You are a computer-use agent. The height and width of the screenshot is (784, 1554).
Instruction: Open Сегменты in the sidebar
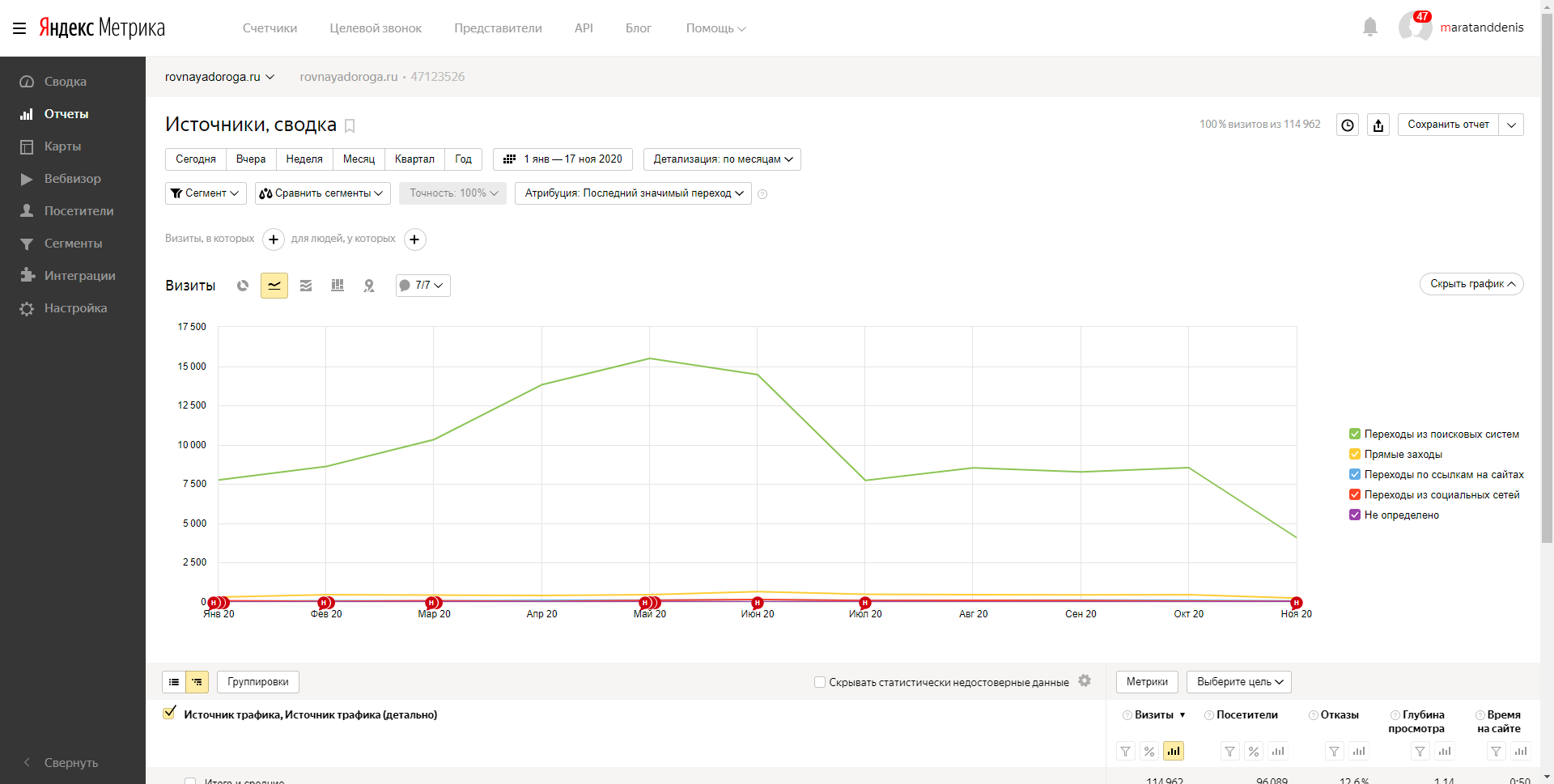[73, 244]
